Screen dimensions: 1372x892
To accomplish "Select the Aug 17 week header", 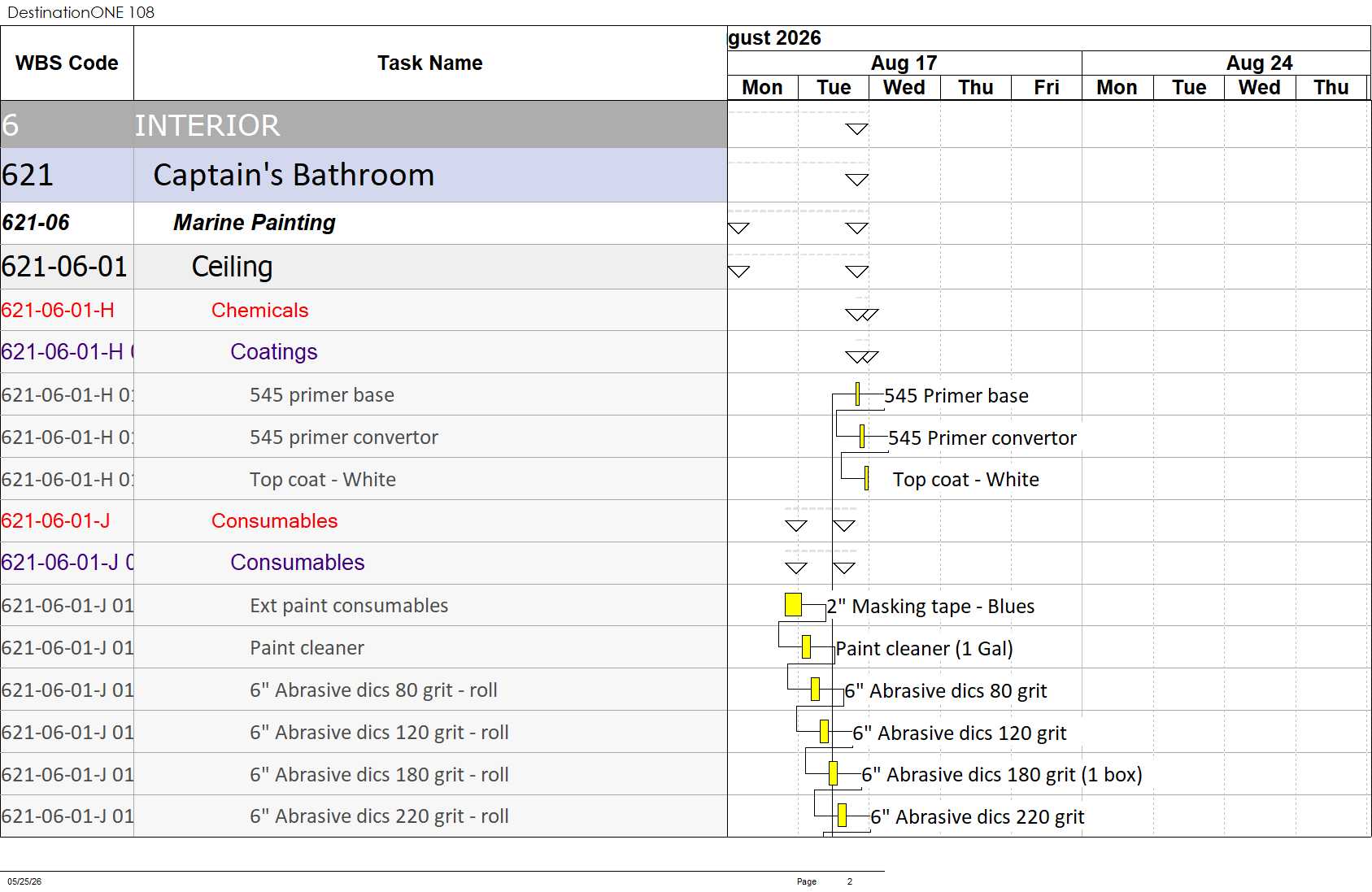I will [904, 63].
